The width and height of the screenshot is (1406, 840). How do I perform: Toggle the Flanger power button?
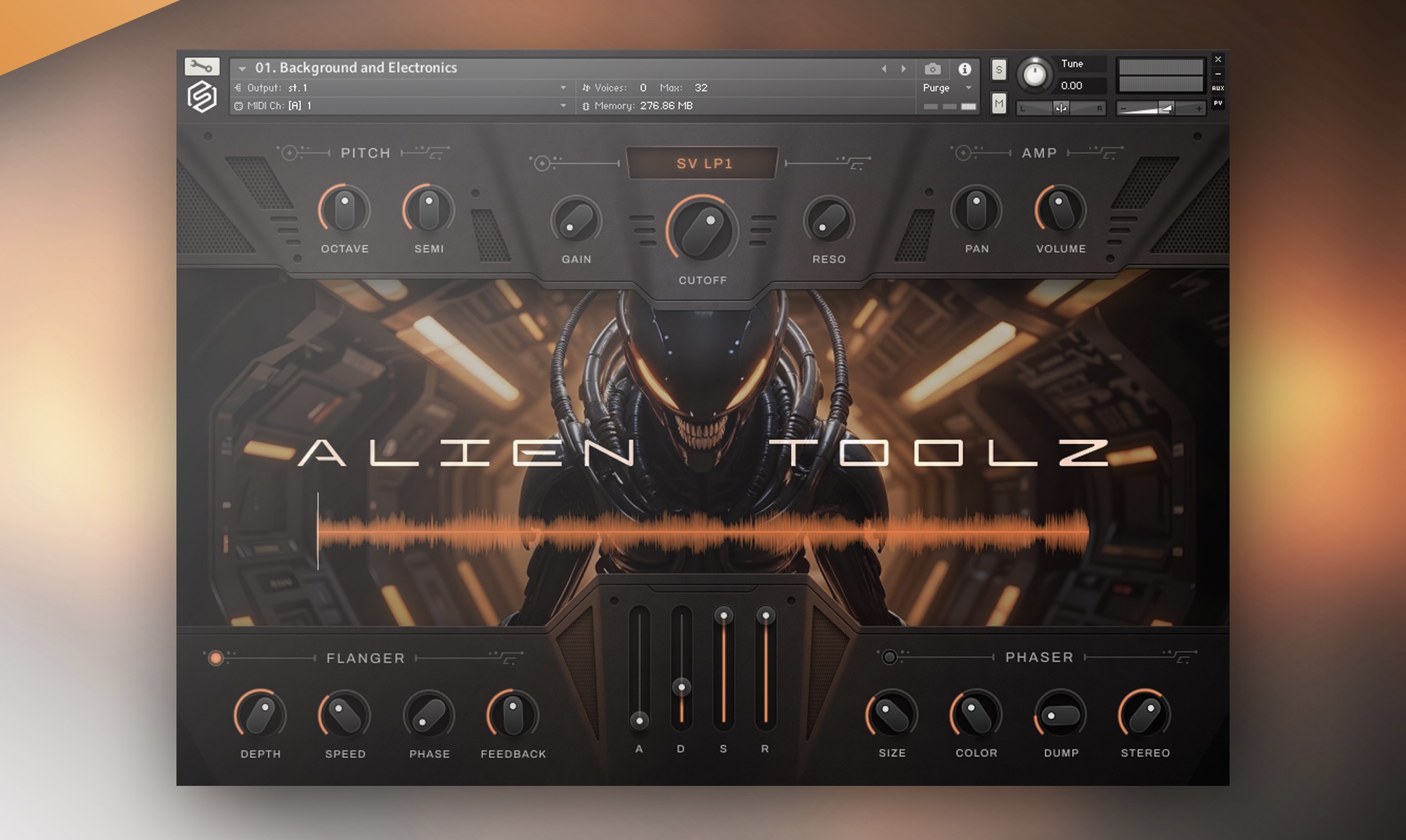coord(216,658)
